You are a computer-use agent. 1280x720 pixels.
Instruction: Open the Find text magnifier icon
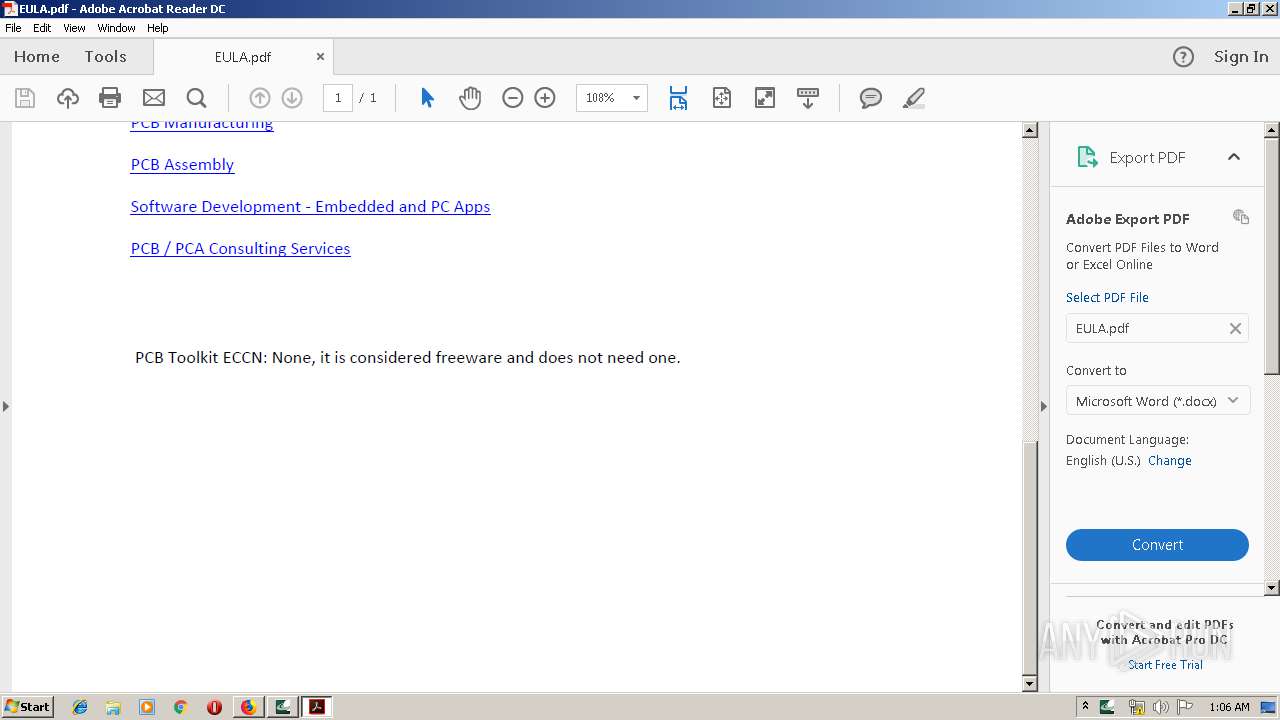click(x=196, y=98)
